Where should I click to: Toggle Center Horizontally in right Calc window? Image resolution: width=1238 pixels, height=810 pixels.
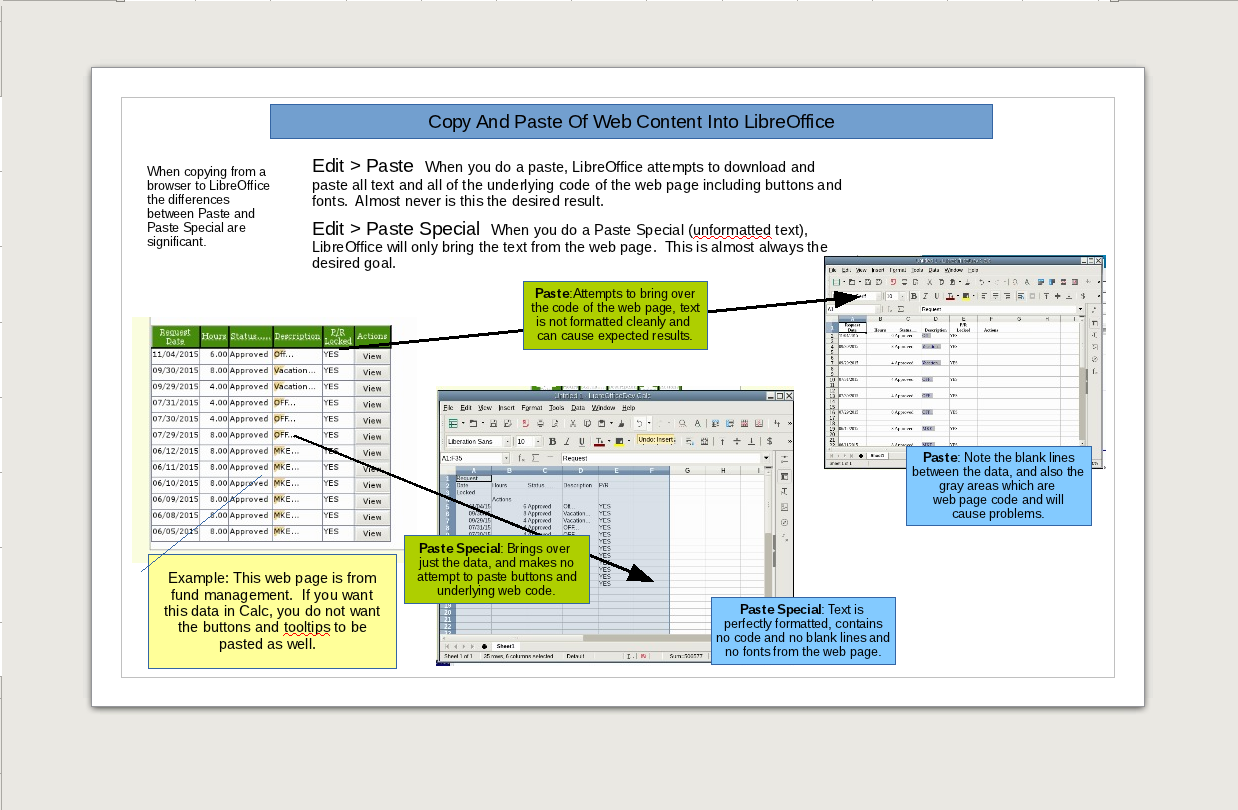point(996,296)
